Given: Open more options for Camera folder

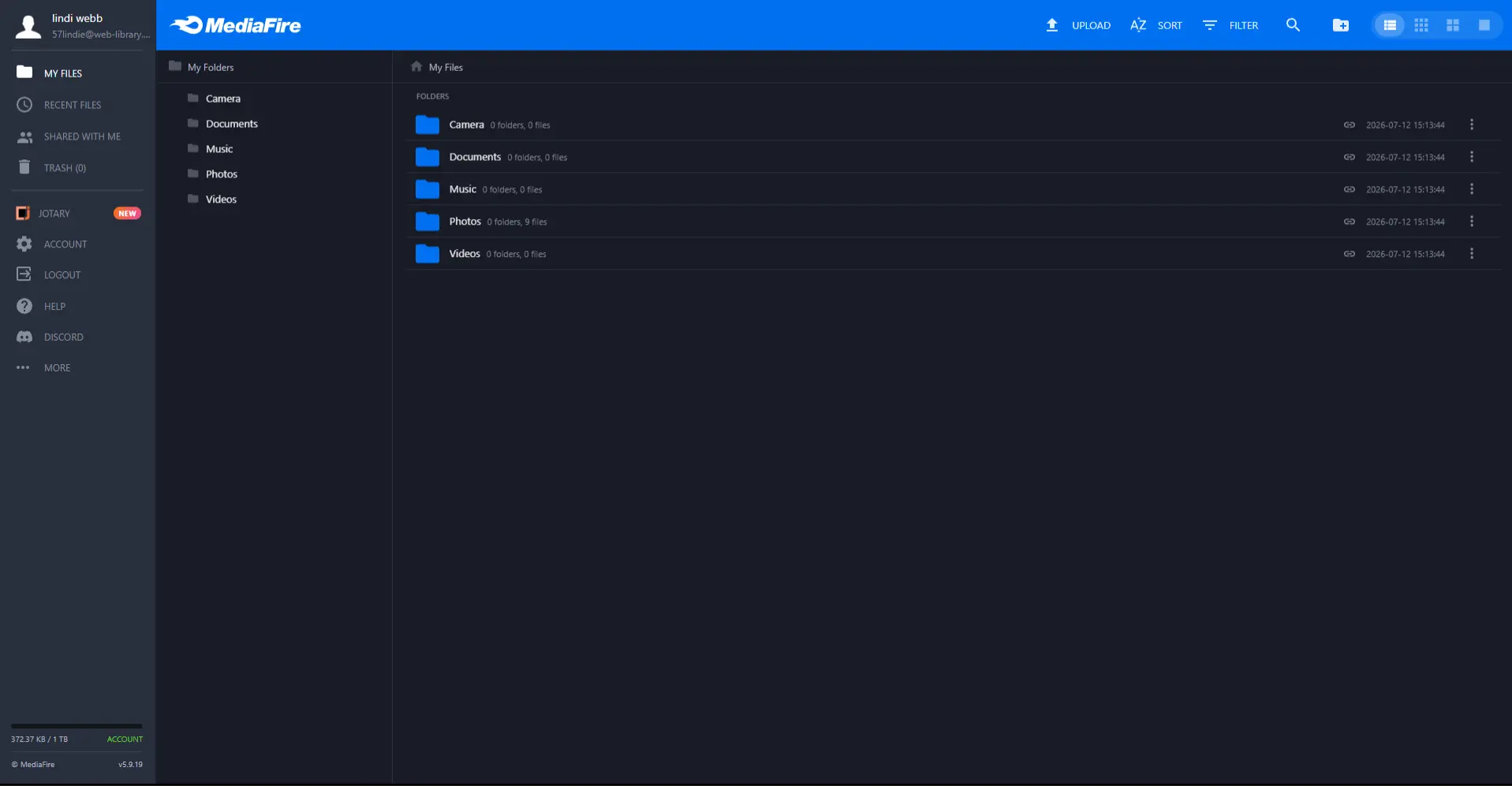Looking at the screenshot, I should pos(1472,125).
